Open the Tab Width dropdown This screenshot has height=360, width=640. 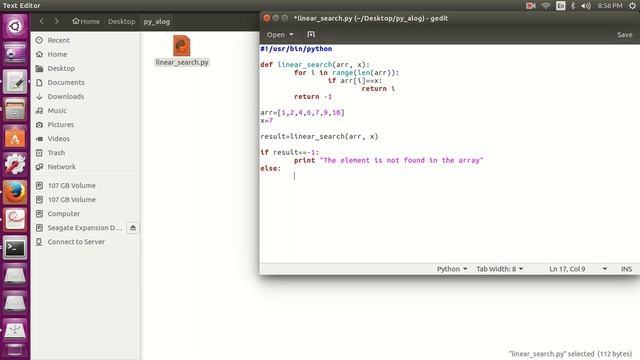point(500,269)
